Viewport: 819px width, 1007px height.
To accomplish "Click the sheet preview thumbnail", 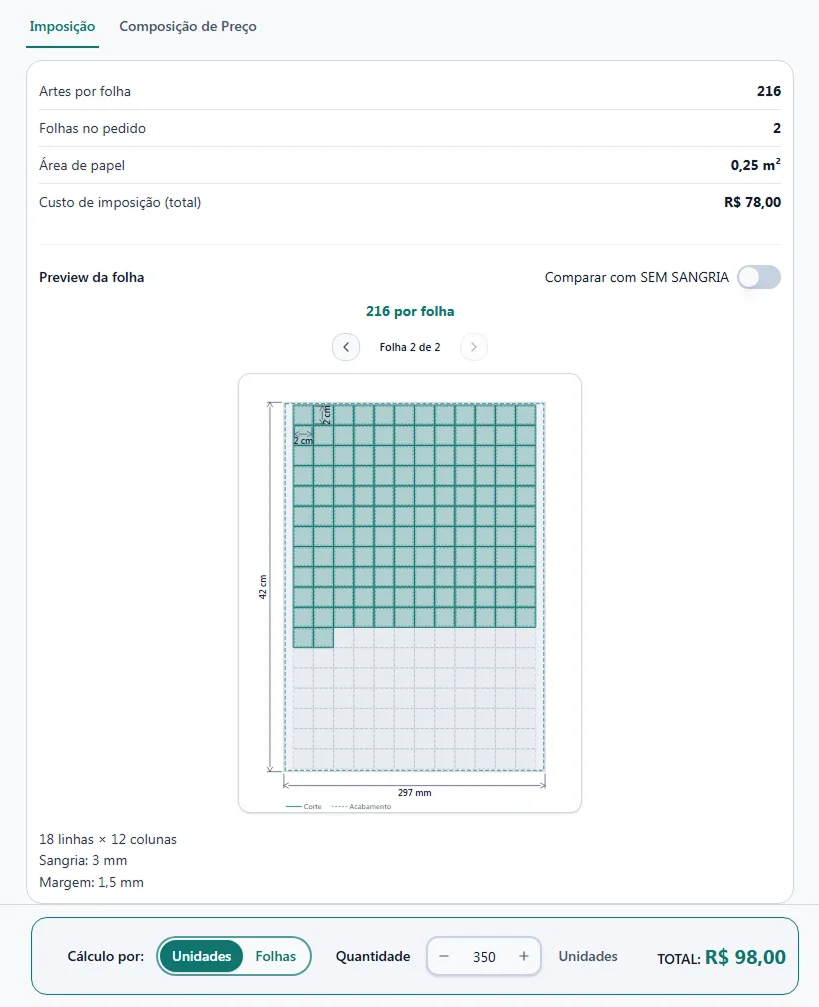I will (x=410, y=593).
